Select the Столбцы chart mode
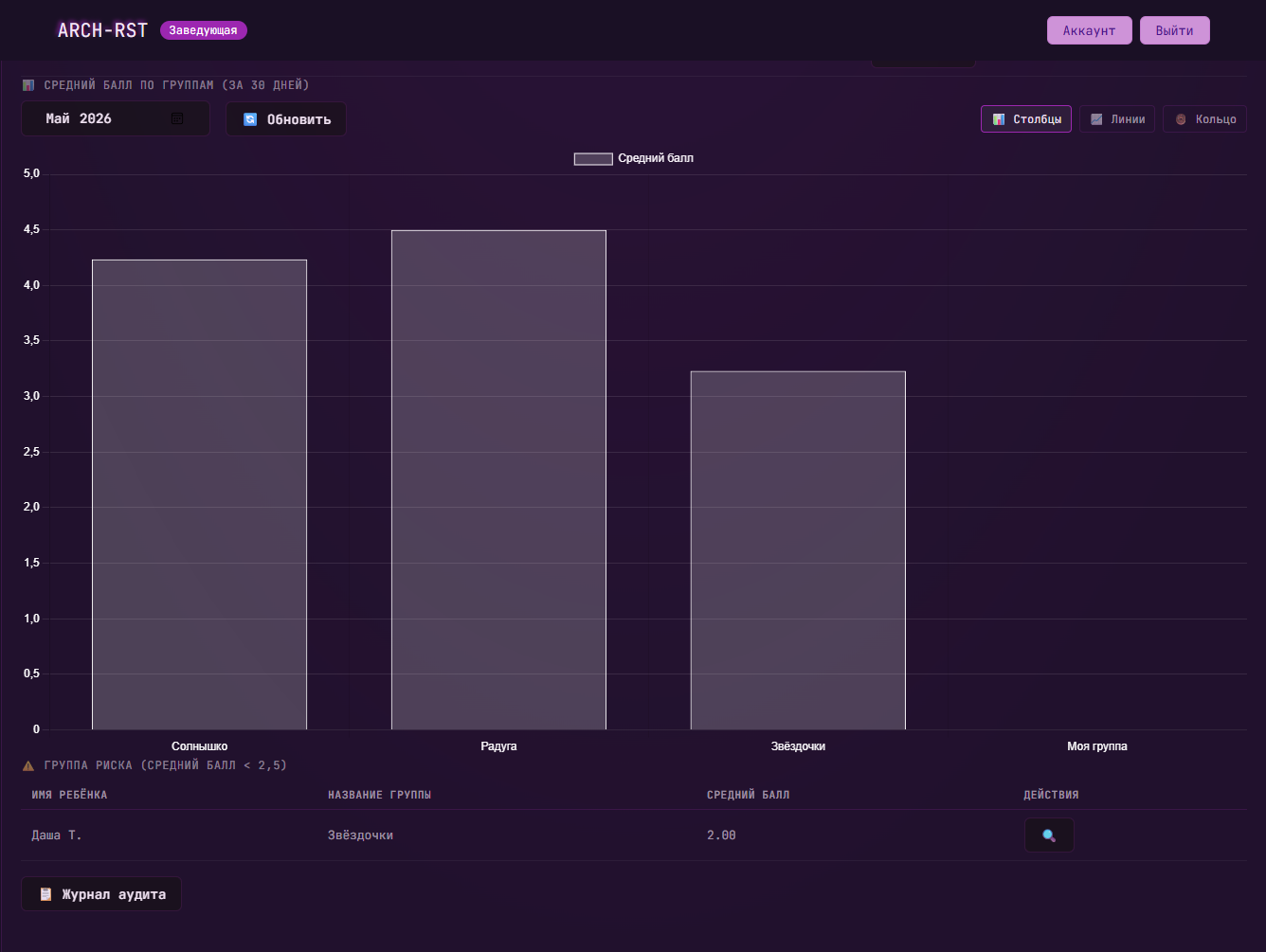Image resolution: width=1266 pixels, height=952 pixels. click(x=1026, y=119)
